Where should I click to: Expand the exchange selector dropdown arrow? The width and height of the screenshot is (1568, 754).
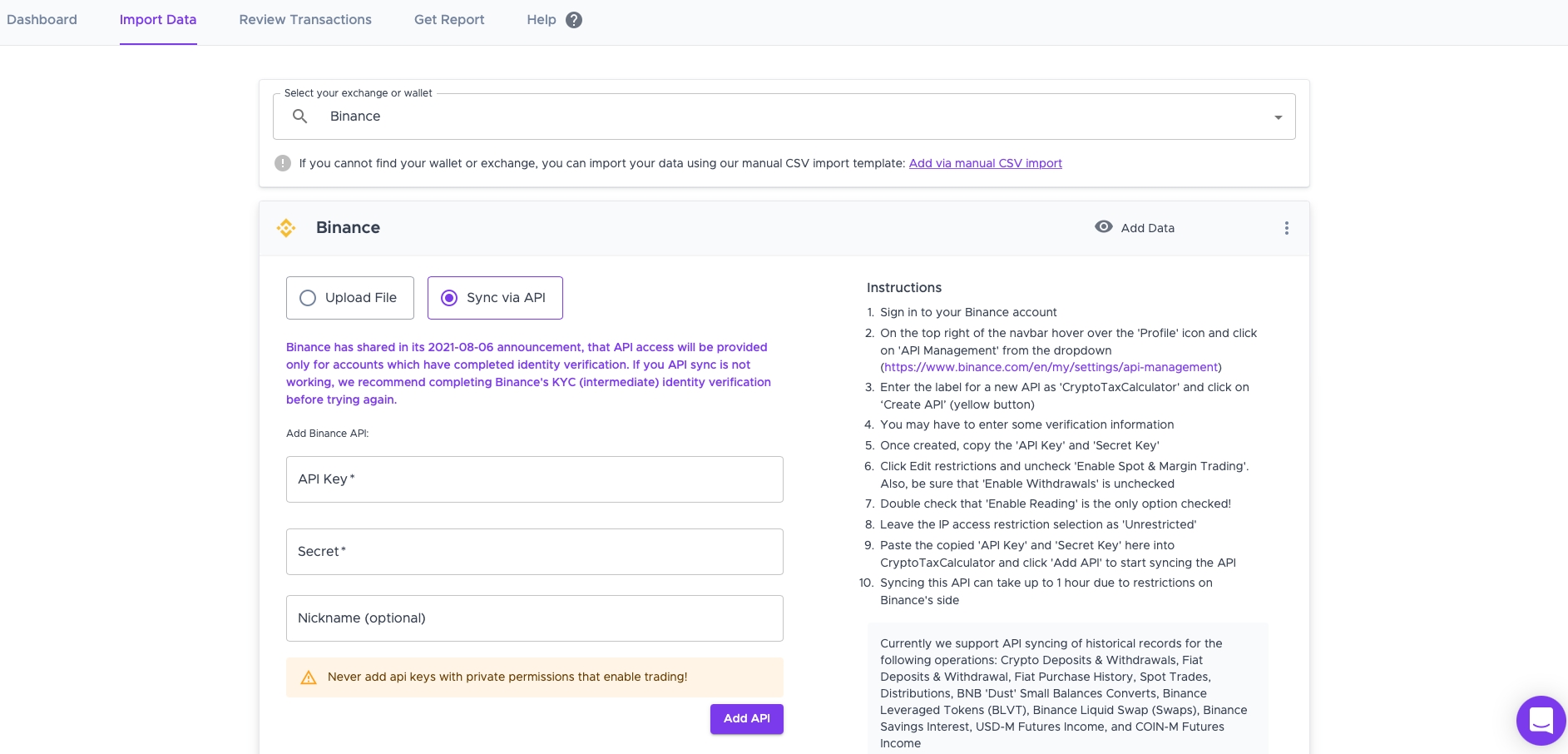[x=1279, y=117]
